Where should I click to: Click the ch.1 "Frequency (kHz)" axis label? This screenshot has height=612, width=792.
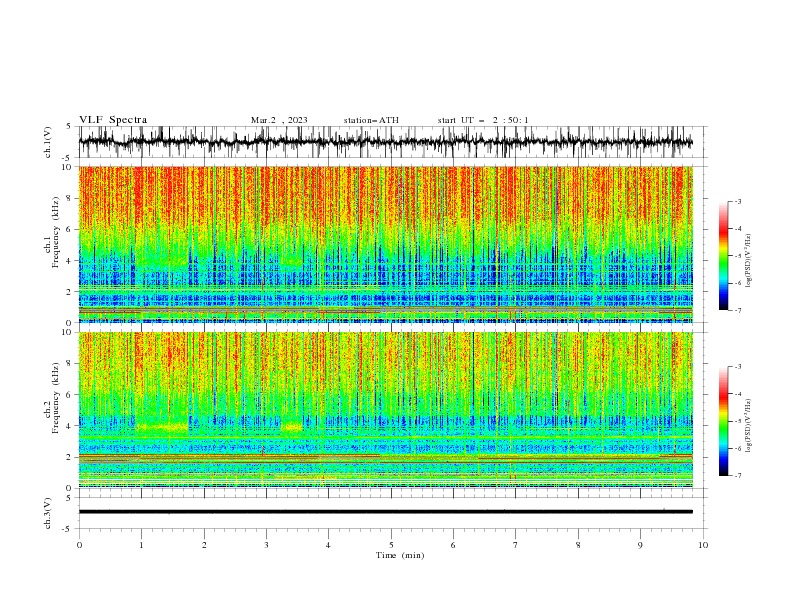click(56, 232)
